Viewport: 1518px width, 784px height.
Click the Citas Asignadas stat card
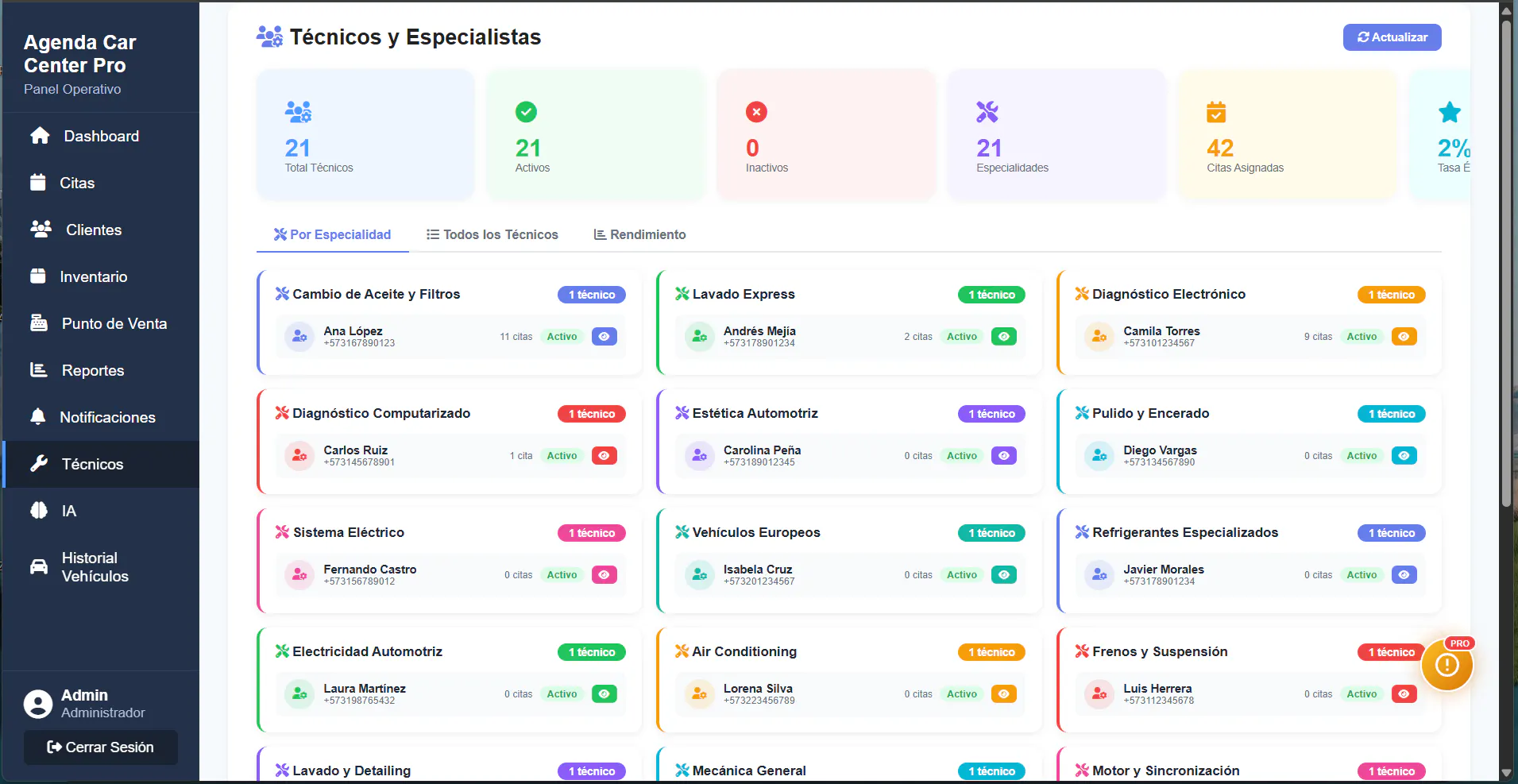click(x=1287, y=134)
